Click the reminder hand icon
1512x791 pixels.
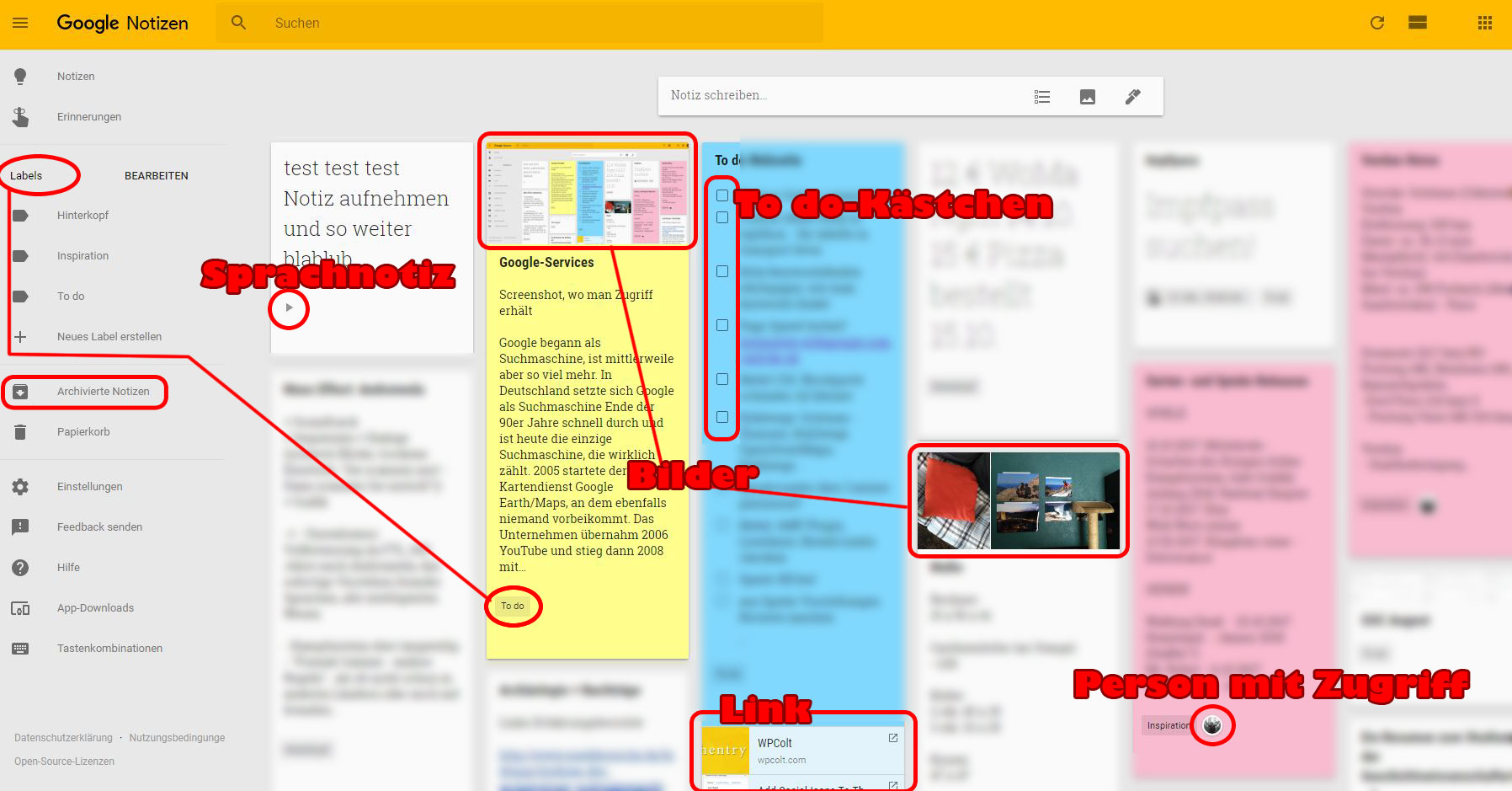click(20, 117)
